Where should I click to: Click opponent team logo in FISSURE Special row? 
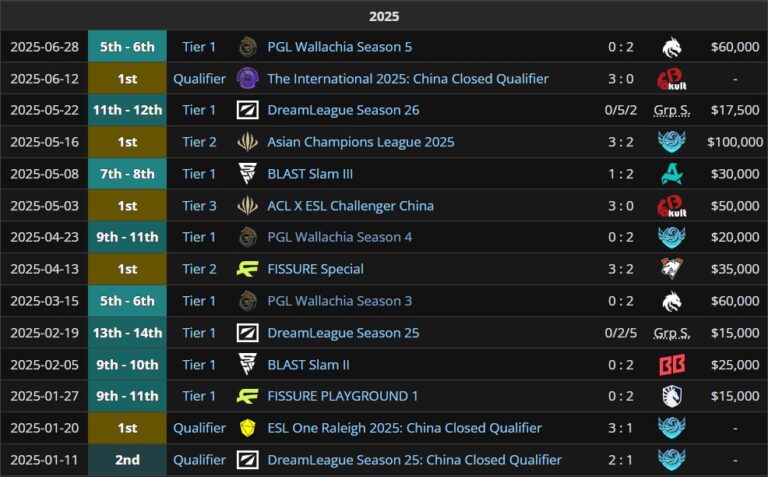click(671, 269)
